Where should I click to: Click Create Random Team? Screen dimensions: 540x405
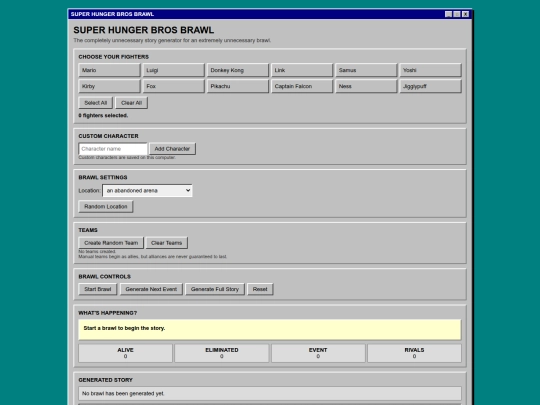coord(111,243)
